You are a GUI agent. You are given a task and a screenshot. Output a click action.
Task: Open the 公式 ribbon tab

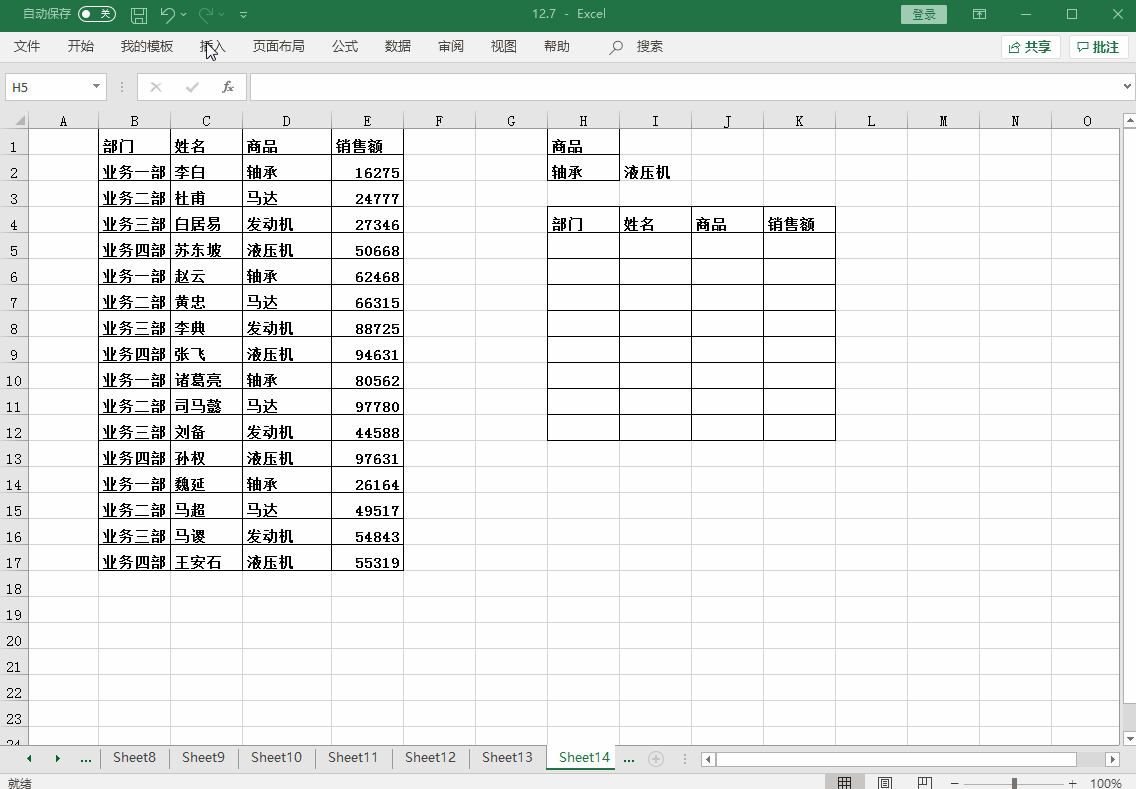(345, 46)
